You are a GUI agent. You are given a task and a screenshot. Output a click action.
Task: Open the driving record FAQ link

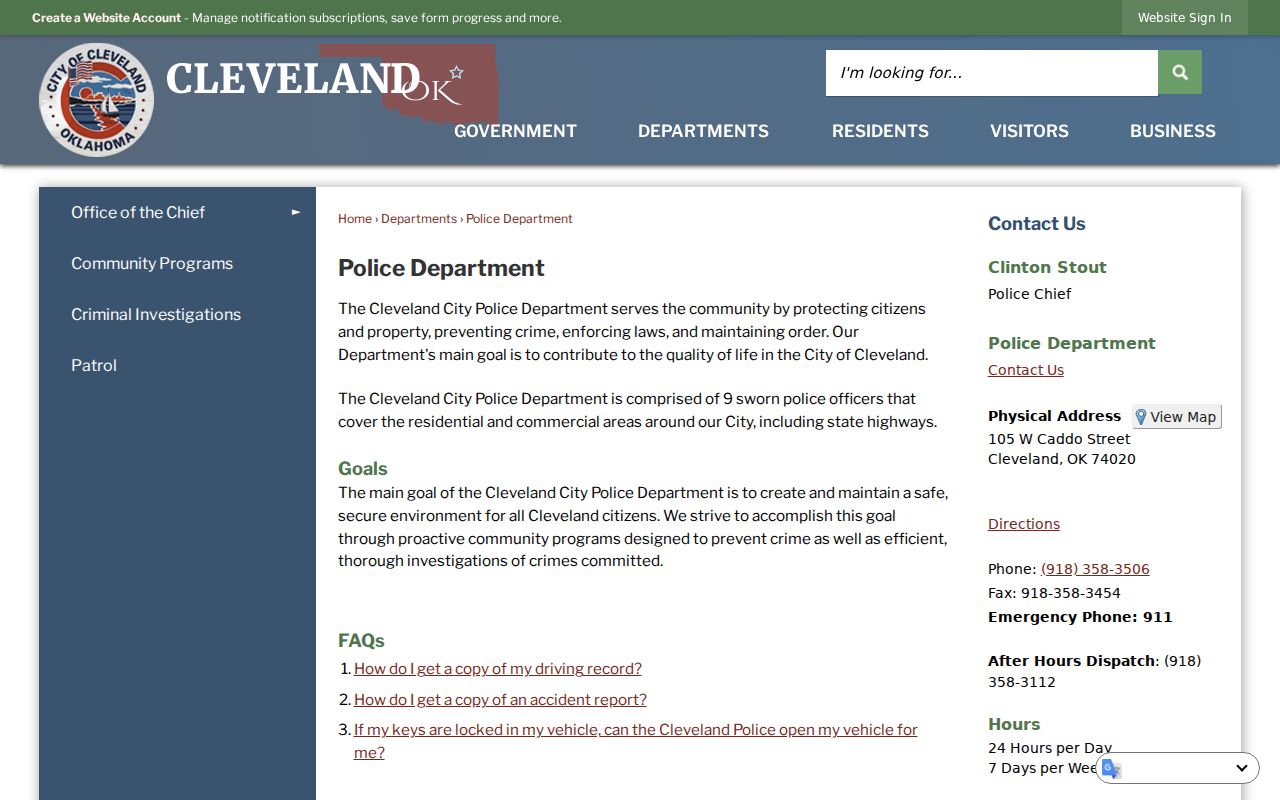tap(498, 669)
